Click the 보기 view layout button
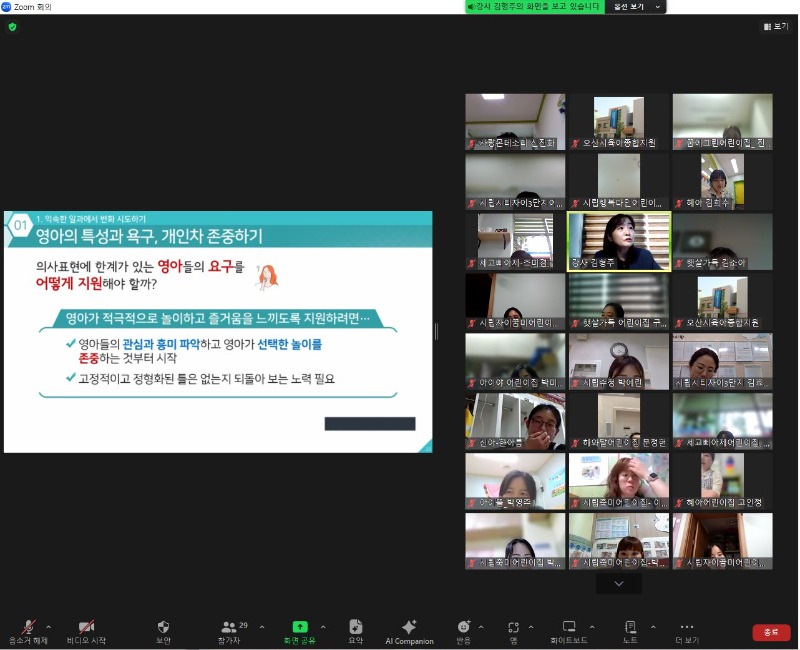The width and height of the screenshot is (800, 650). (x=775, y=27)
